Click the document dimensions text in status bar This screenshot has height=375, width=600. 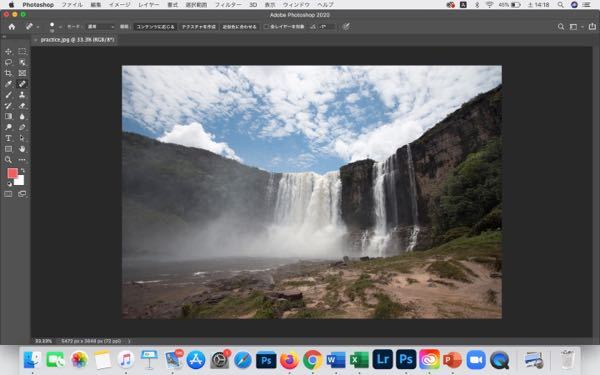91,341
